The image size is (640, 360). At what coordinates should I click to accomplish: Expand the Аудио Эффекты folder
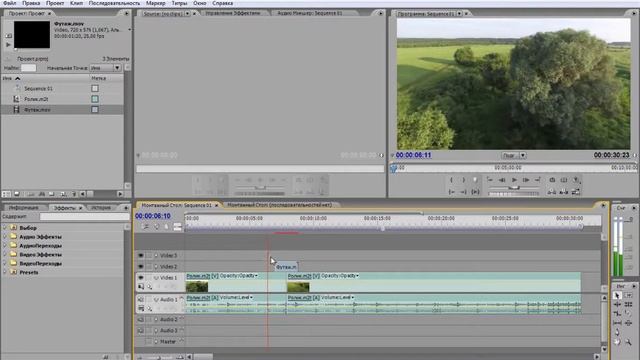[5, 236]
